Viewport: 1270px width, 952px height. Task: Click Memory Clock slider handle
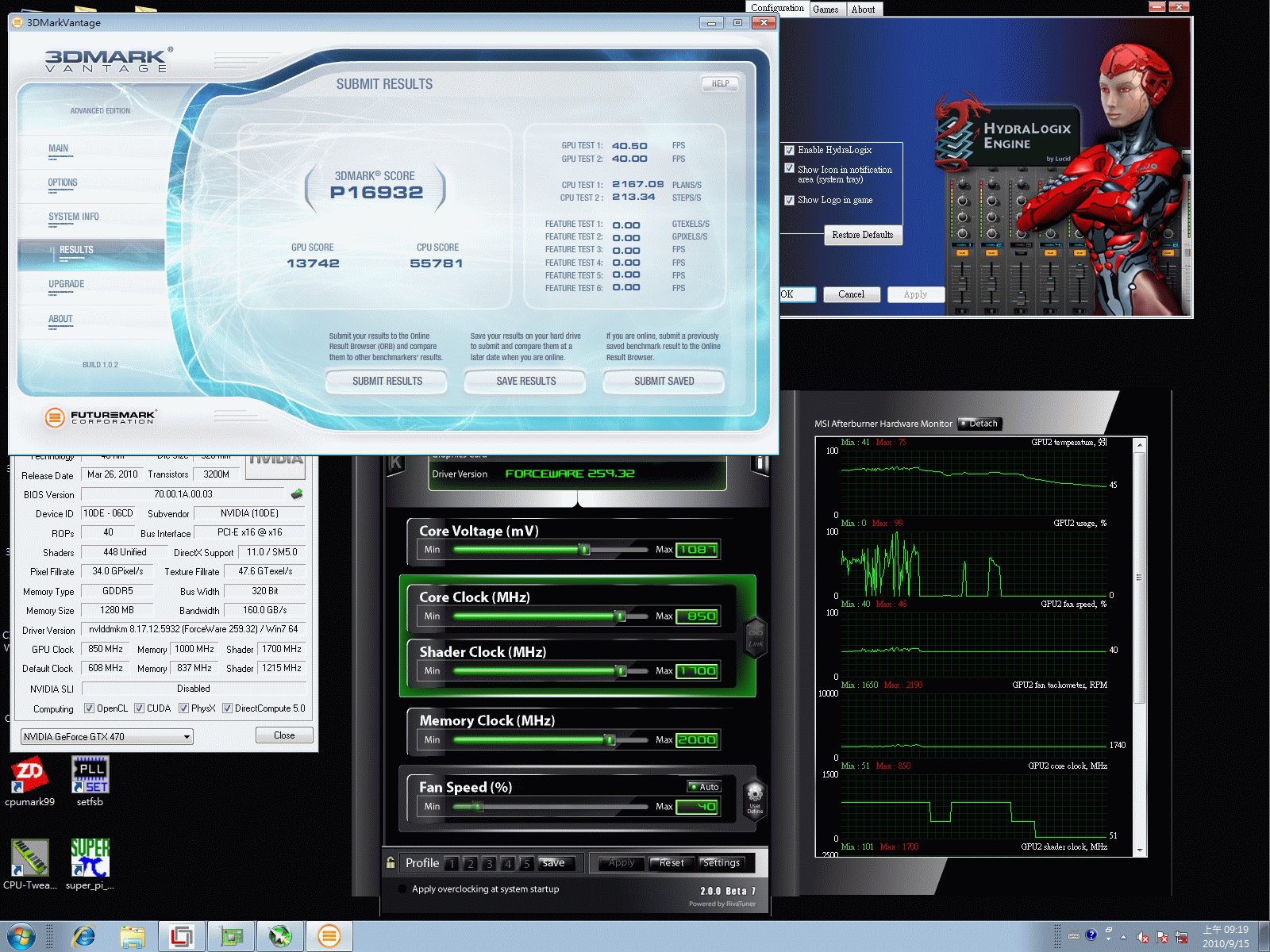(610, 740)
